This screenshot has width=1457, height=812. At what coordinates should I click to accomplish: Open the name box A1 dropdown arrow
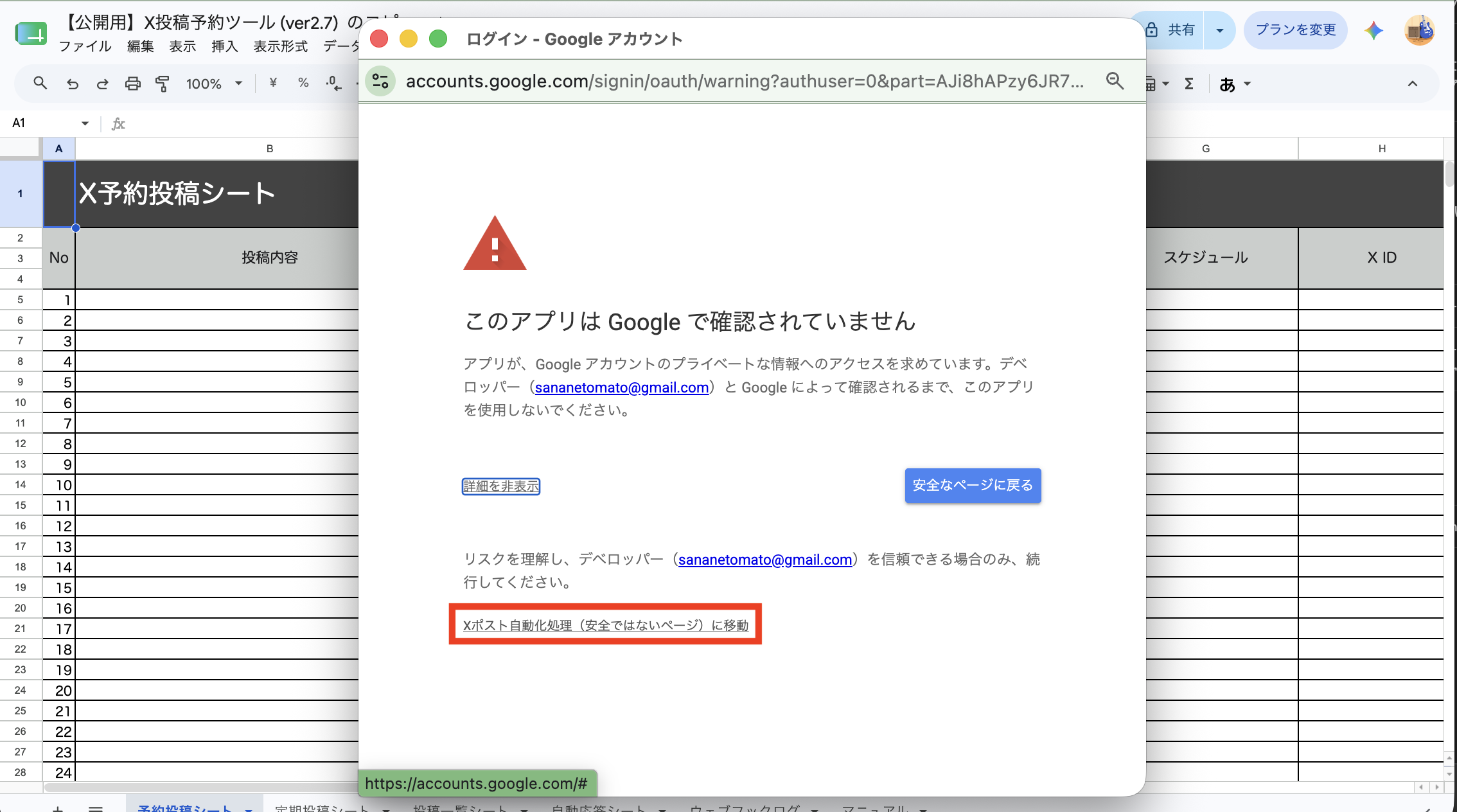click(85, 123)
